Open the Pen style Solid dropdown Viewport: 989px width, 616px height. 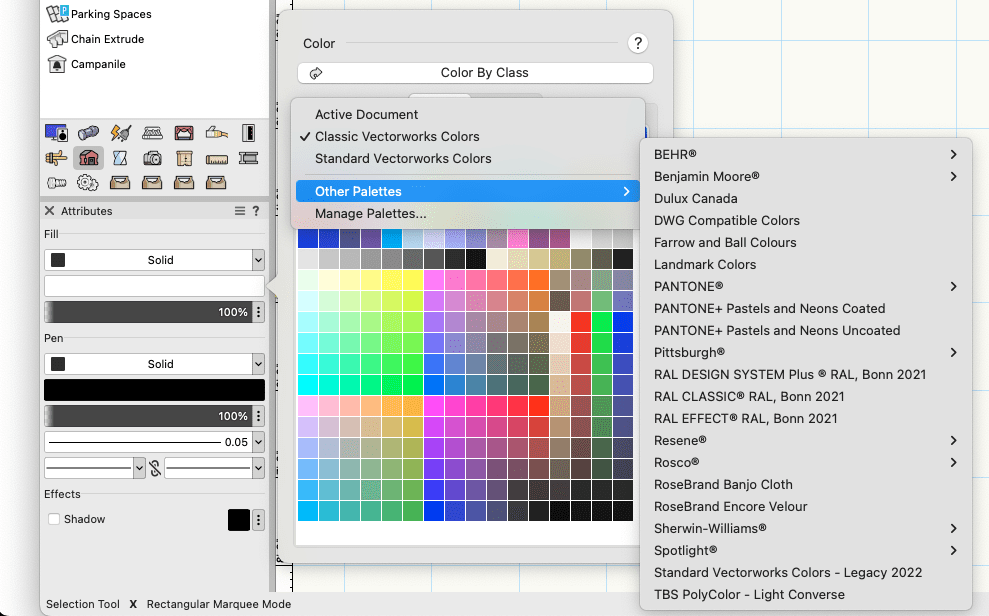(x=154, y=364)
